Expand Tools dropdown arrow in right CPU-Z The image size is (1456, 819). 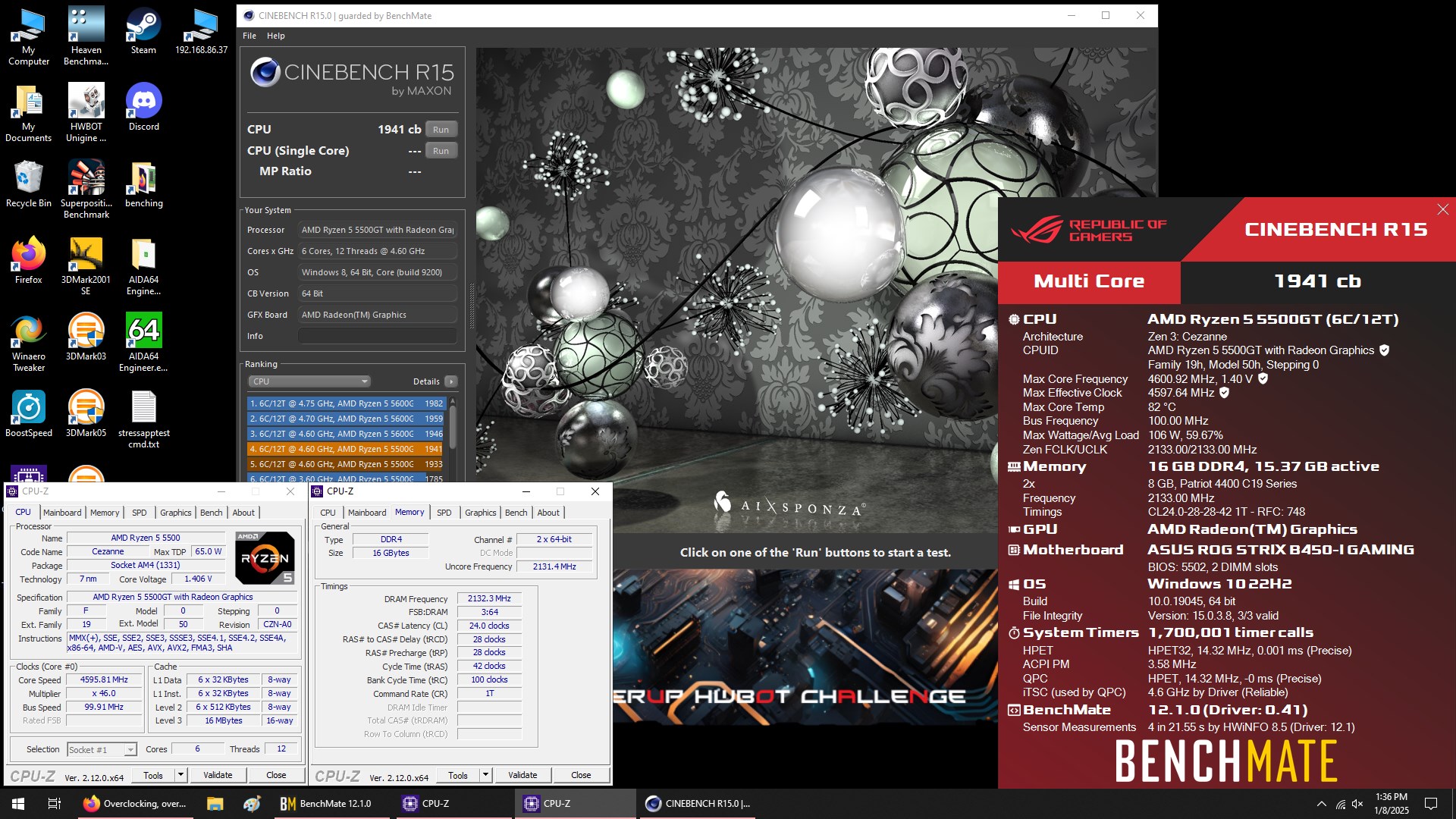pyautogui.click(x=485, y=775)
